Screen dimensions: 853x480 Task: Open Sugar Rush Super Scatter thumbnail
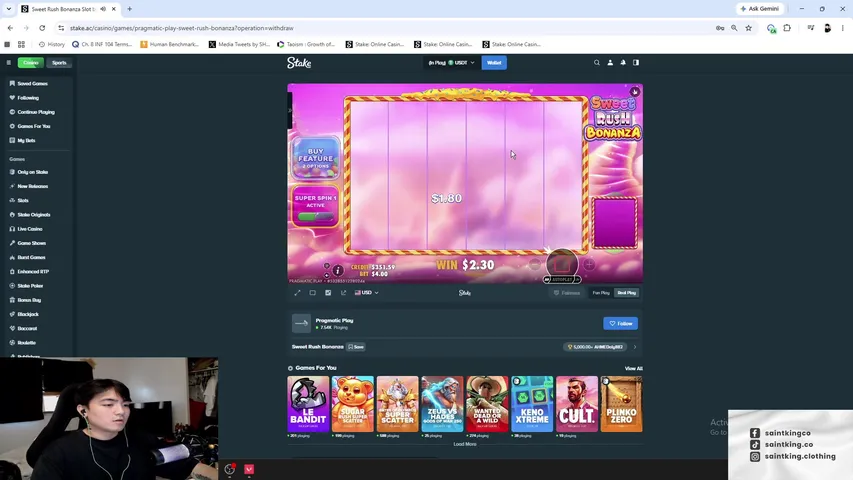click(353, 404)
